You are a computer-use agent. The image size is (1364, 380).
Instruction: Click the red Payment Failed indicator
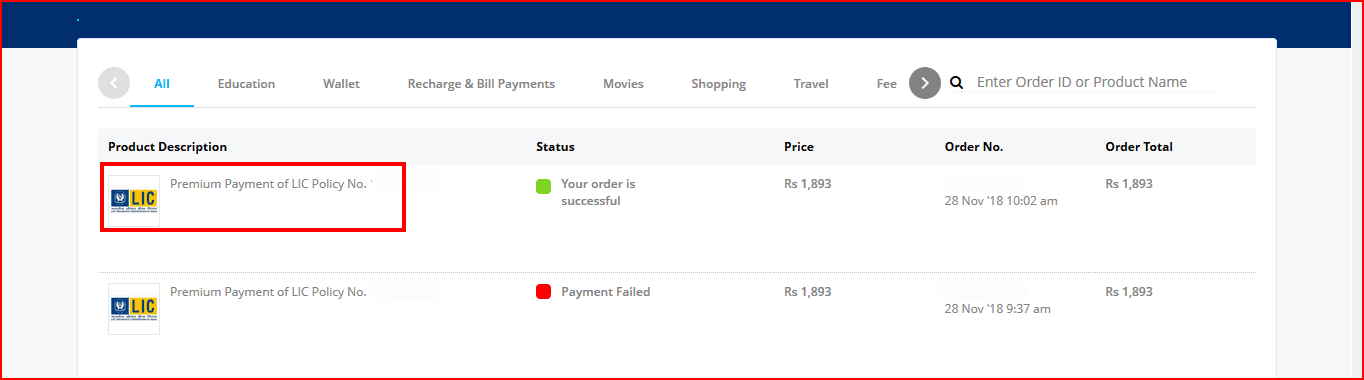tap(544, 292)
